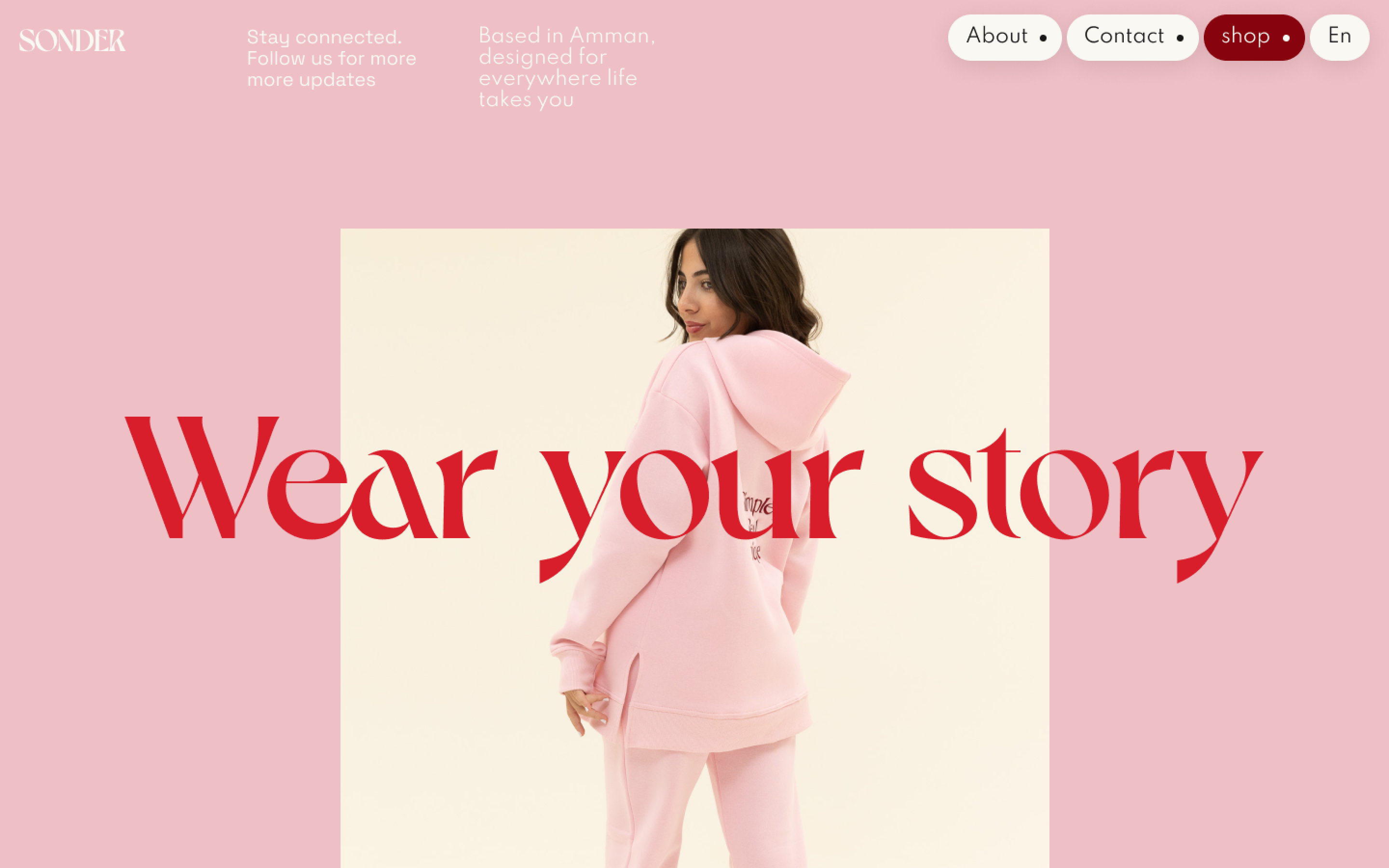Click the white dot inside shop button
The width and height of the screenshot is (1389, 868).
[1286, 39]
